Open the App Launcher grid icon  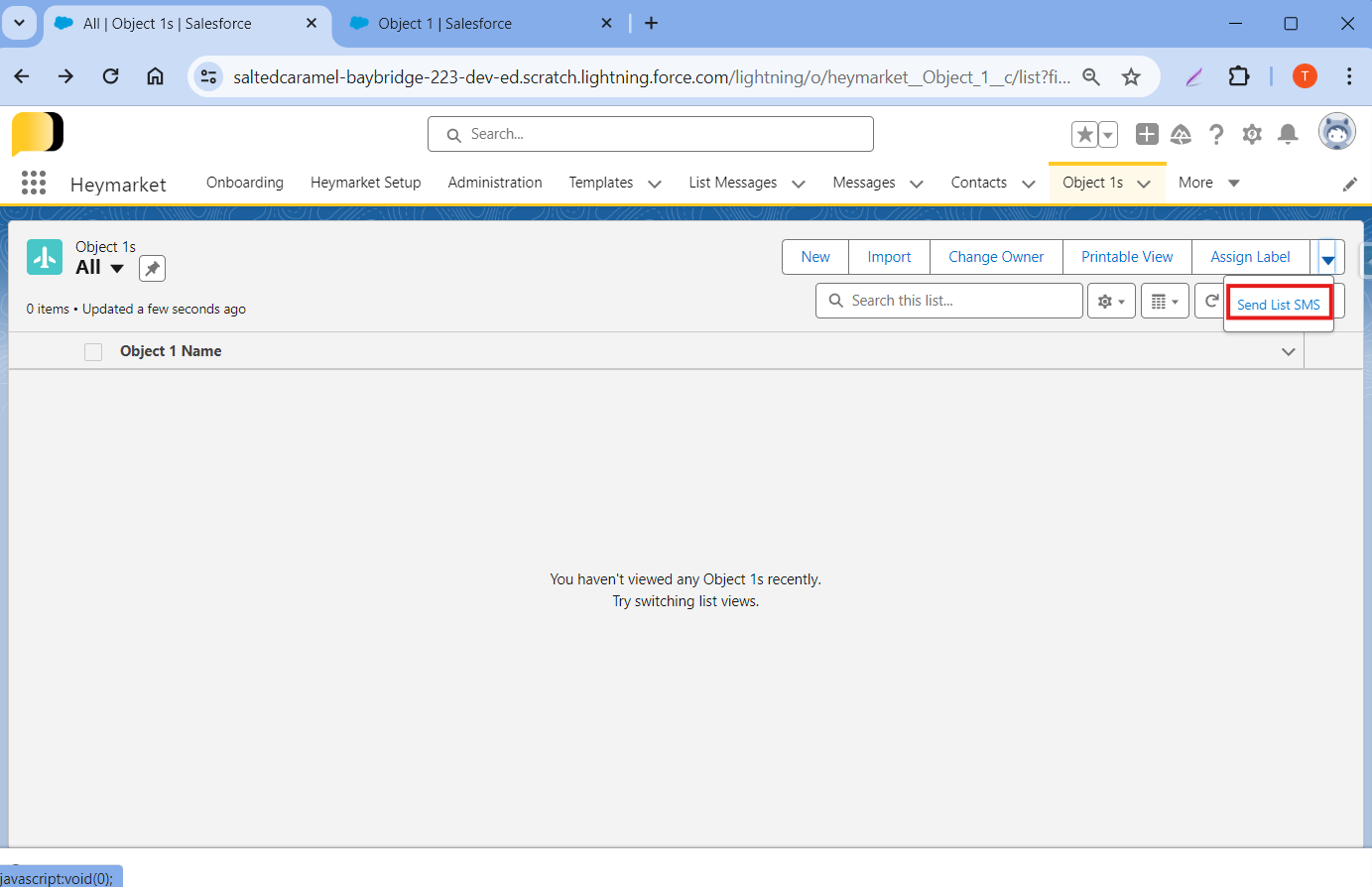(x=34, y=183)
